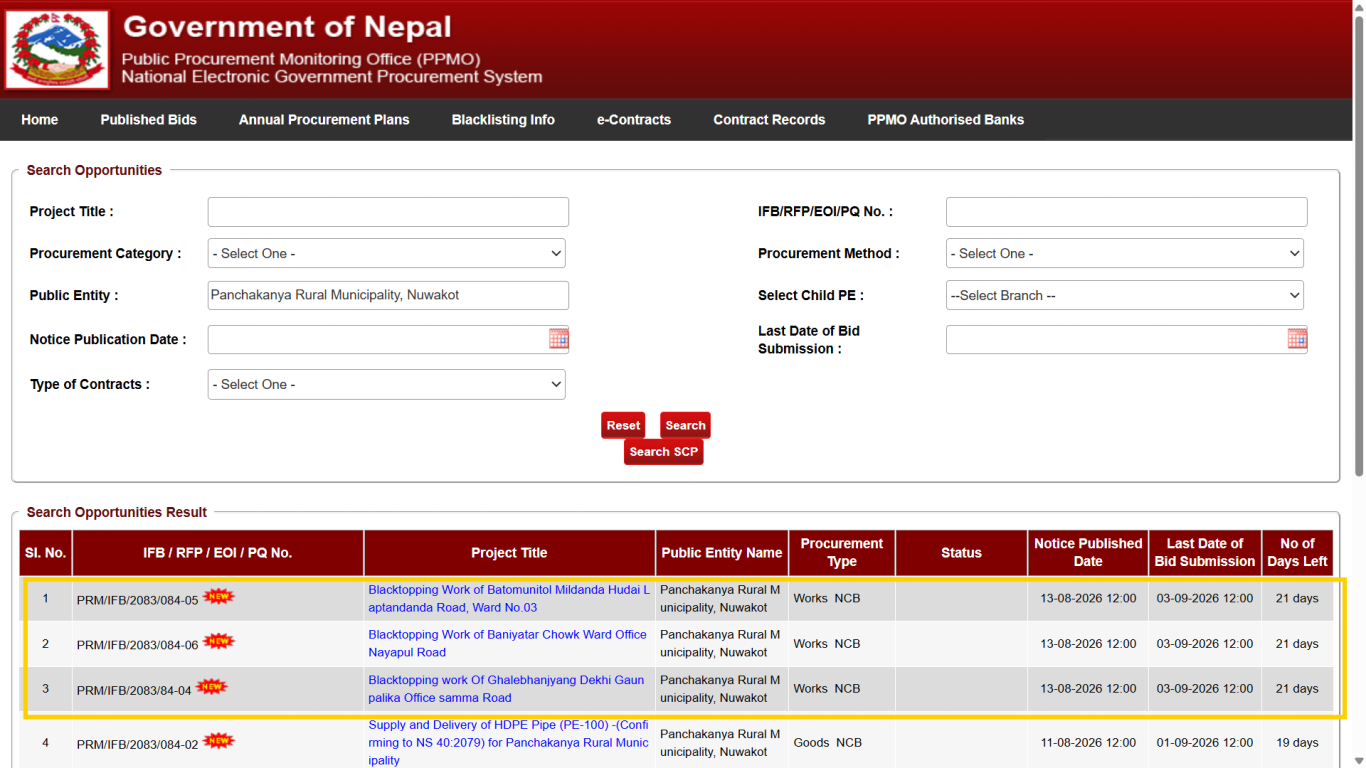The width and height of the screenshot is (1366, 768).
Task: Focus the Project Title input field
Action: pyautogui.click(x=388, y=212)
